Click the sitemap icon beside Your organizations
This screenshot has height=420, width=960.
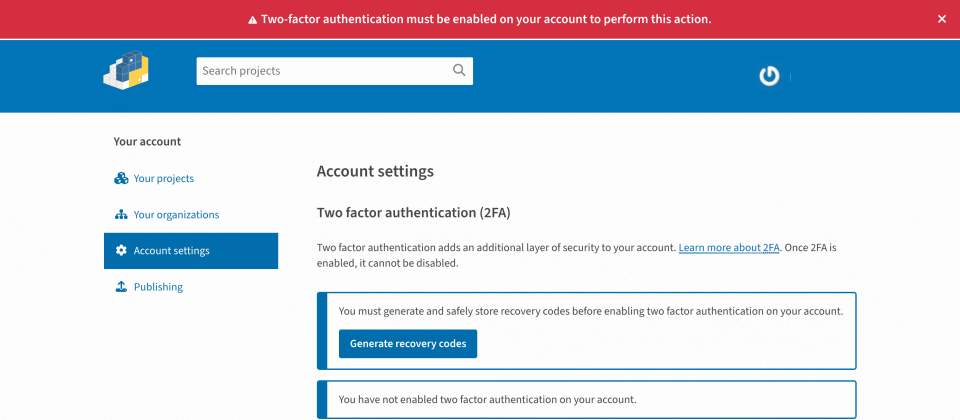(x=121, y=214)
